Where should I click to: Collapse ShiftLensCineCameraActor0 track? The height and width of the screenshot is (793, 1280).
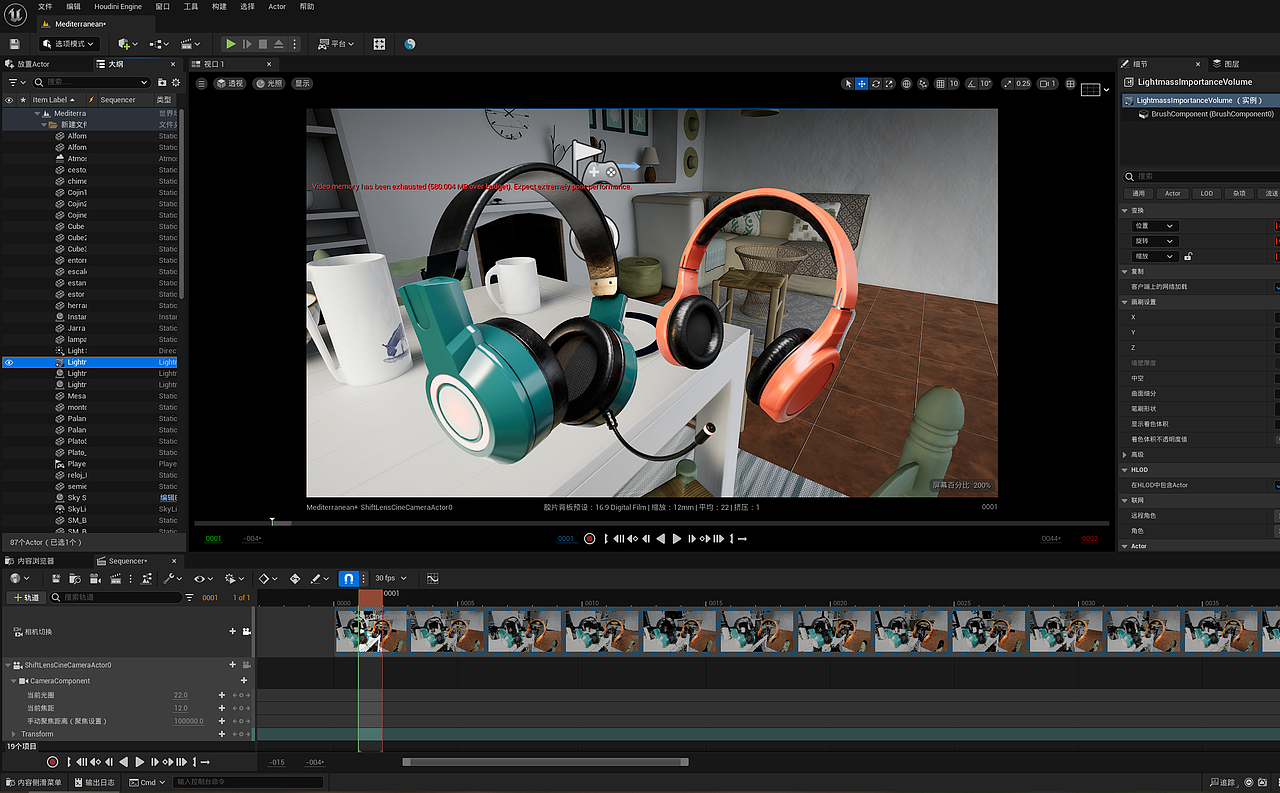[8, 665]
